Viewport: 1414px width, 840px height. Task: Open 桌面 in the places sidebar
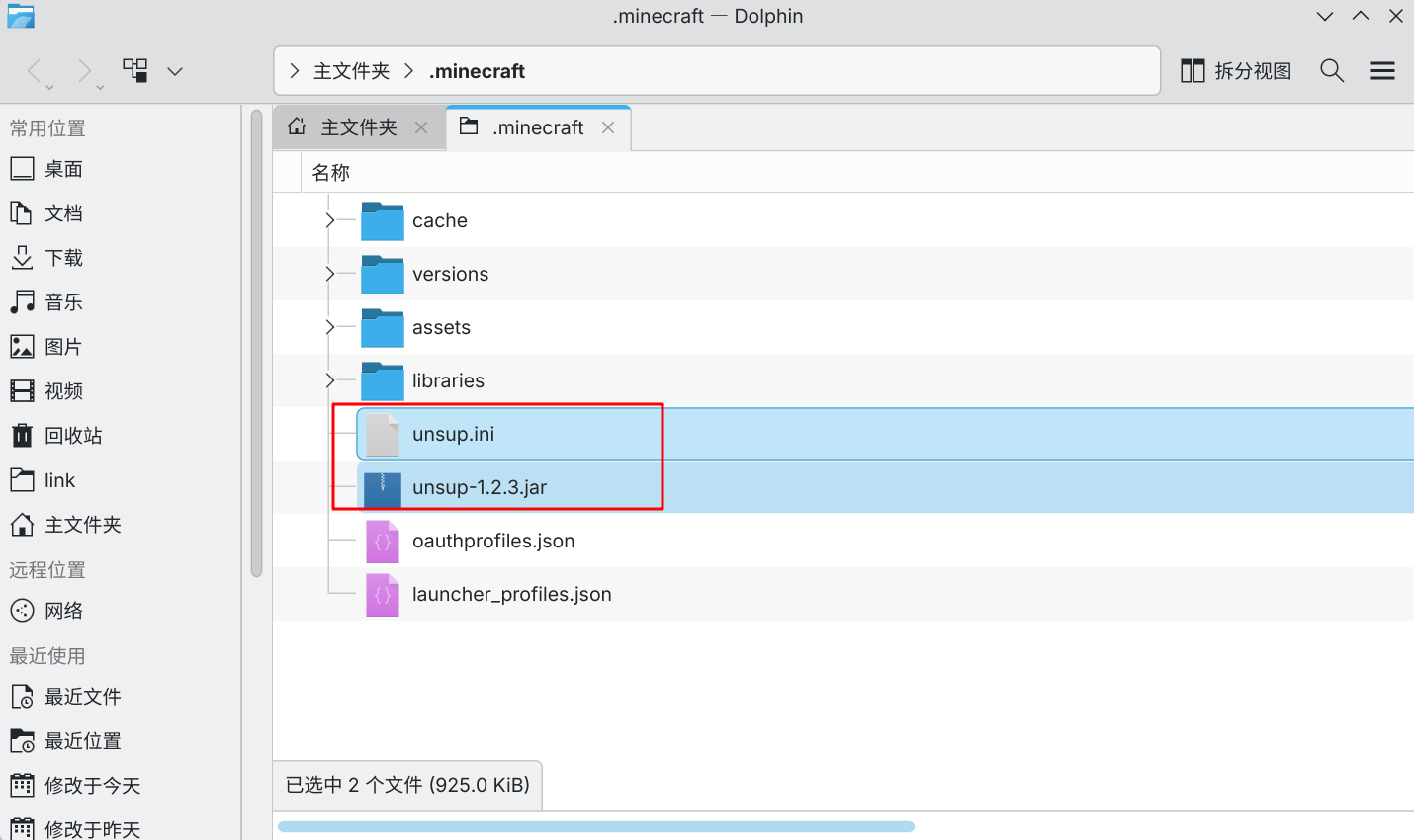46,169
